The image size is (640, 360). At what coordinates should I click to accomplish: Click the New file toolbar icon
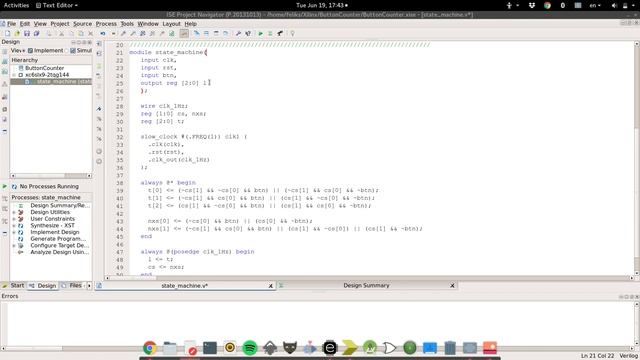tap(7, 33)
